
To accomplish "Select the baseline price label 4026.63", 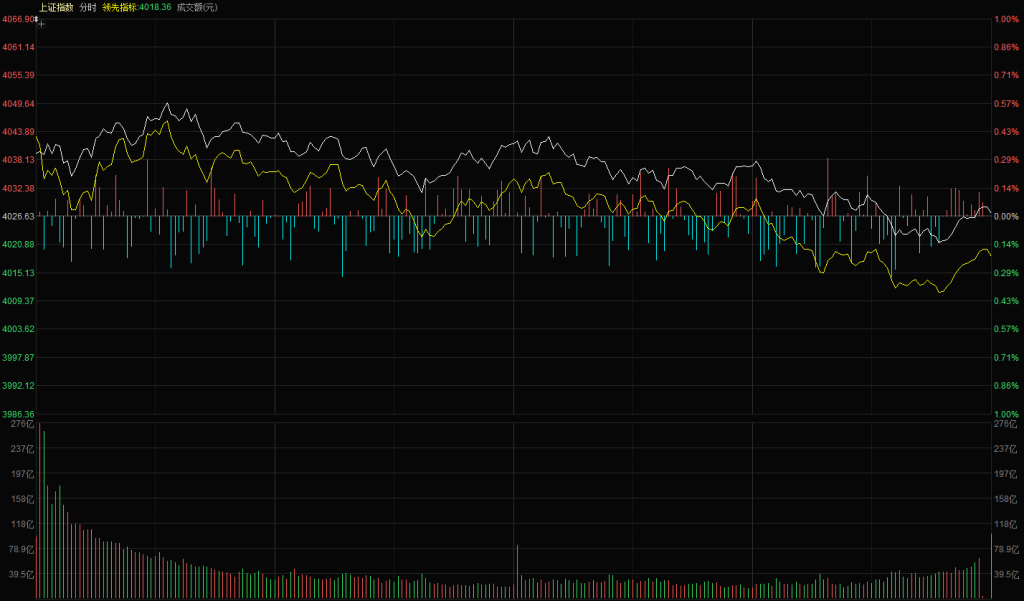I will [x=18, y=216].
